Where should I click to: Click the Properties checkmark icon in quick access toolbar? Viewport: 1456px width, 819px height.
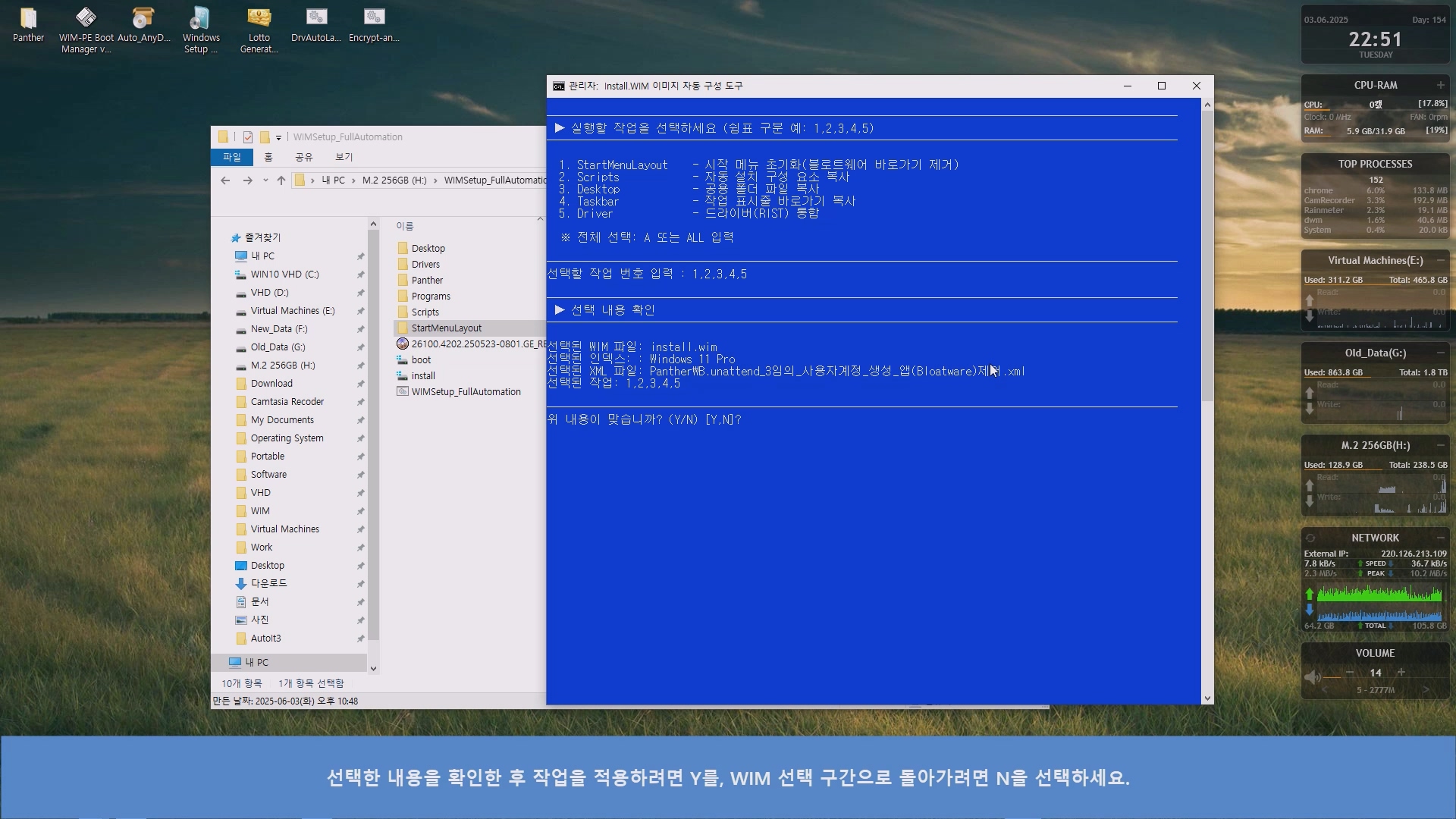click(x=248, y=137)
